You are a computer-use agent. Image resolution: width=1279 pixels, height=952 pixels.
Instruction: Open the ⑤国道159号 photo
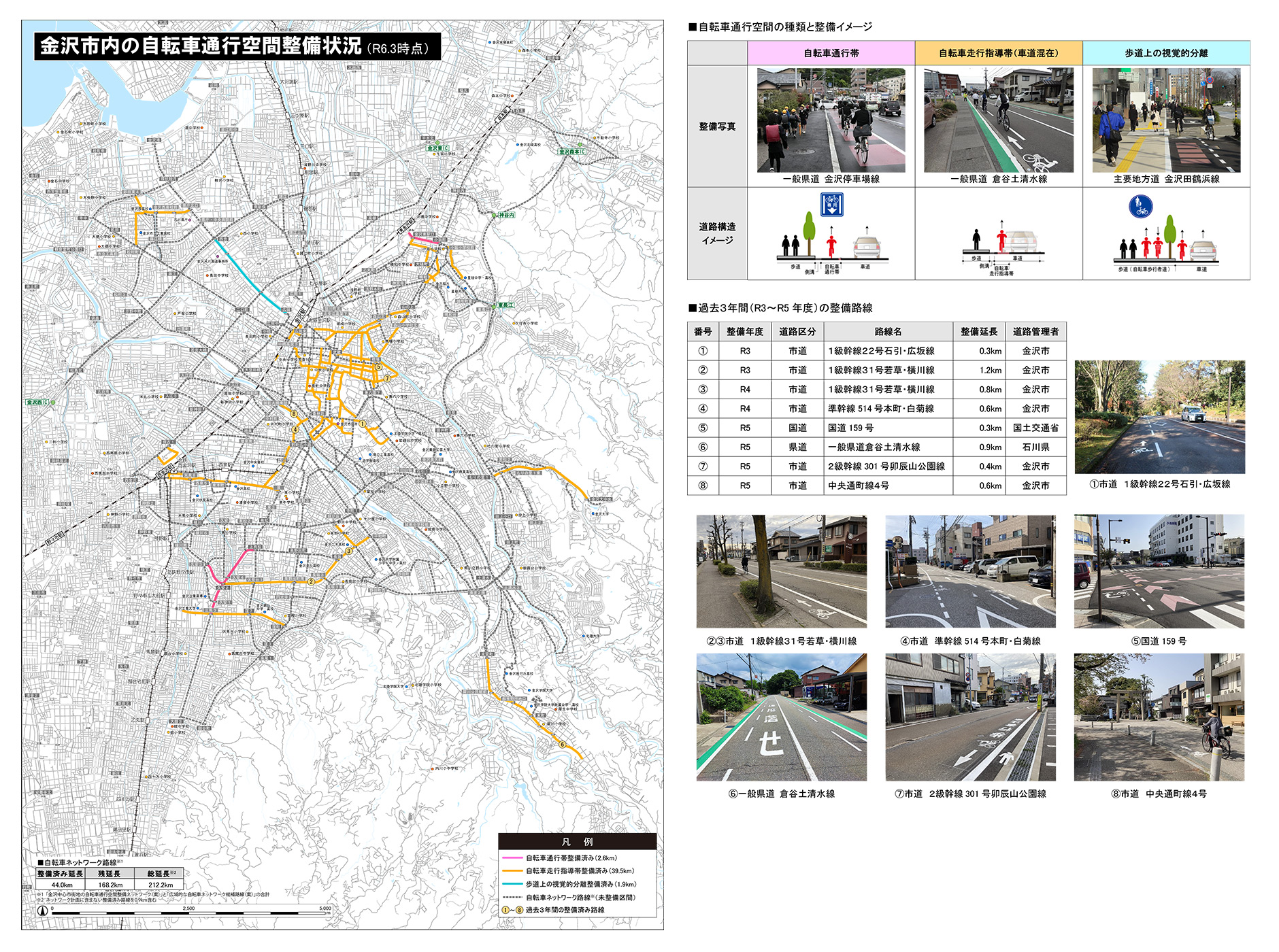[1159, 571]
